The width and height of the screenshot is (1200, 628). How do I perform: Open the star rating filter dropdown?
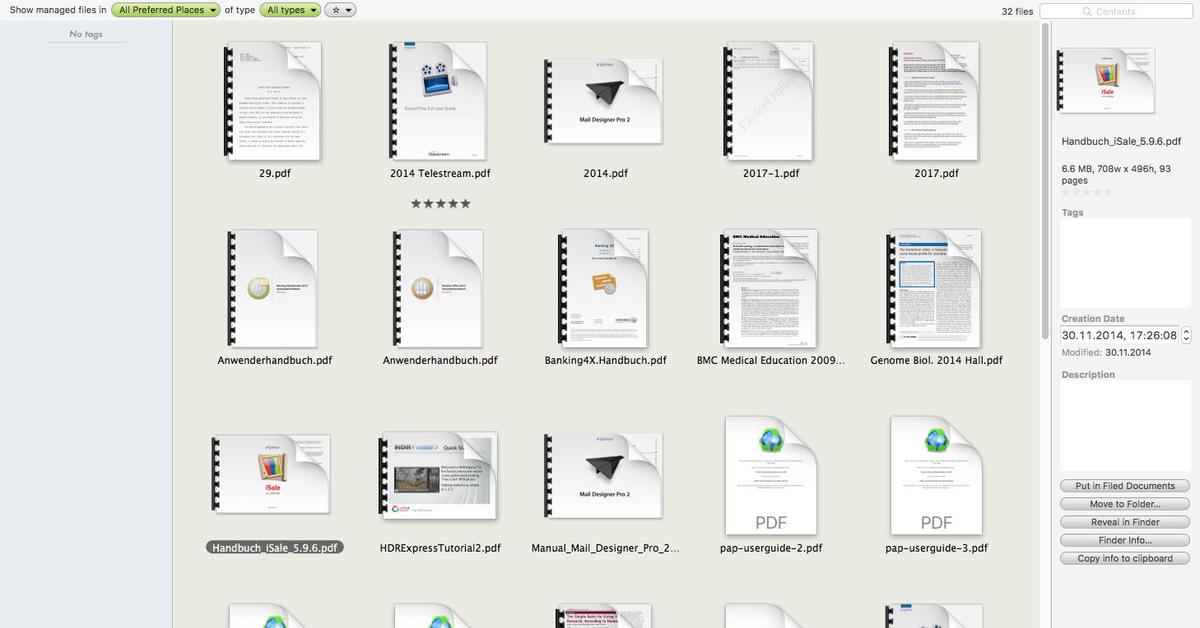[340, 10]
